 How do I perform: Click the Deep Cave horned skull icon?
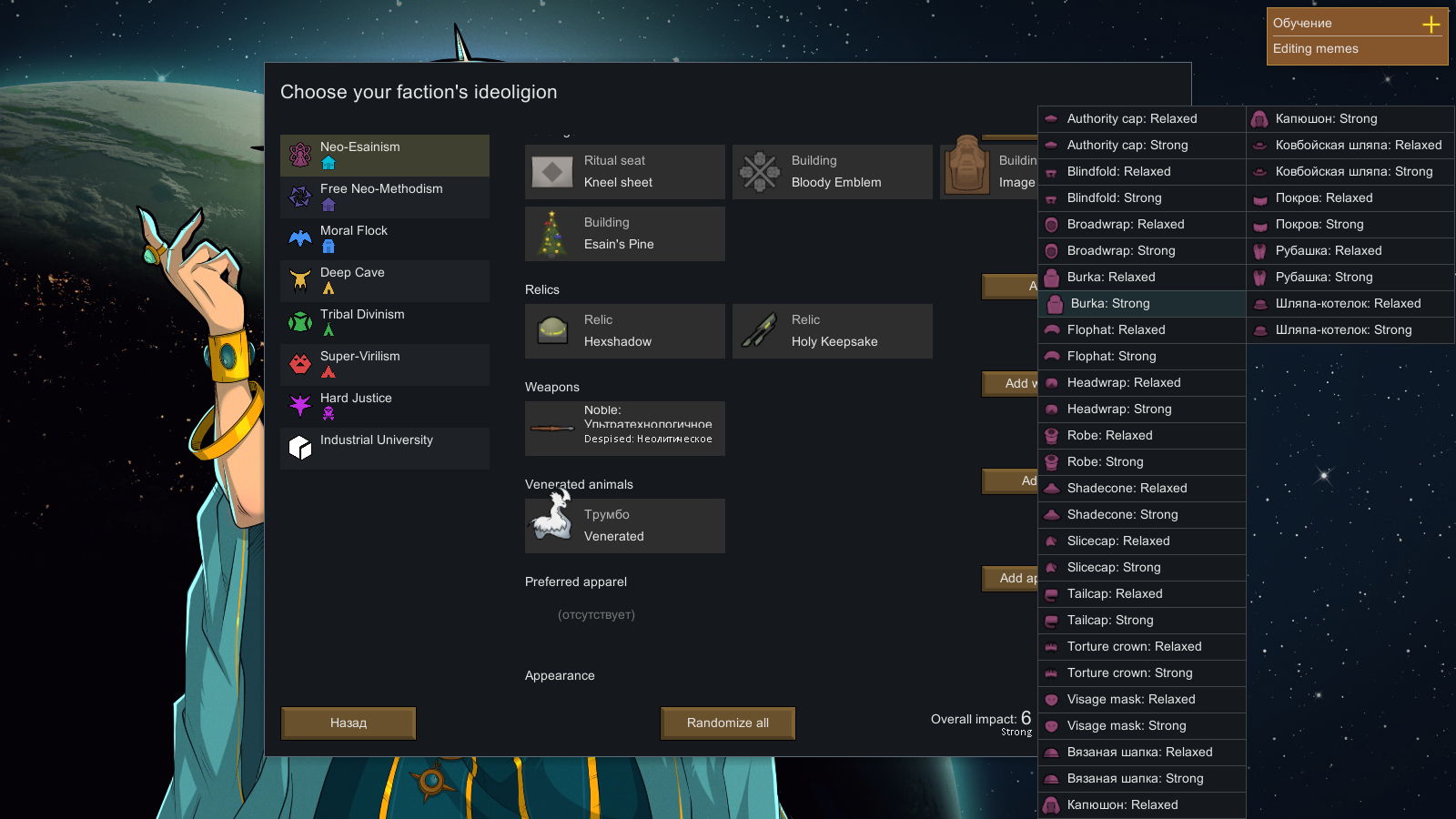coord(300,280)
